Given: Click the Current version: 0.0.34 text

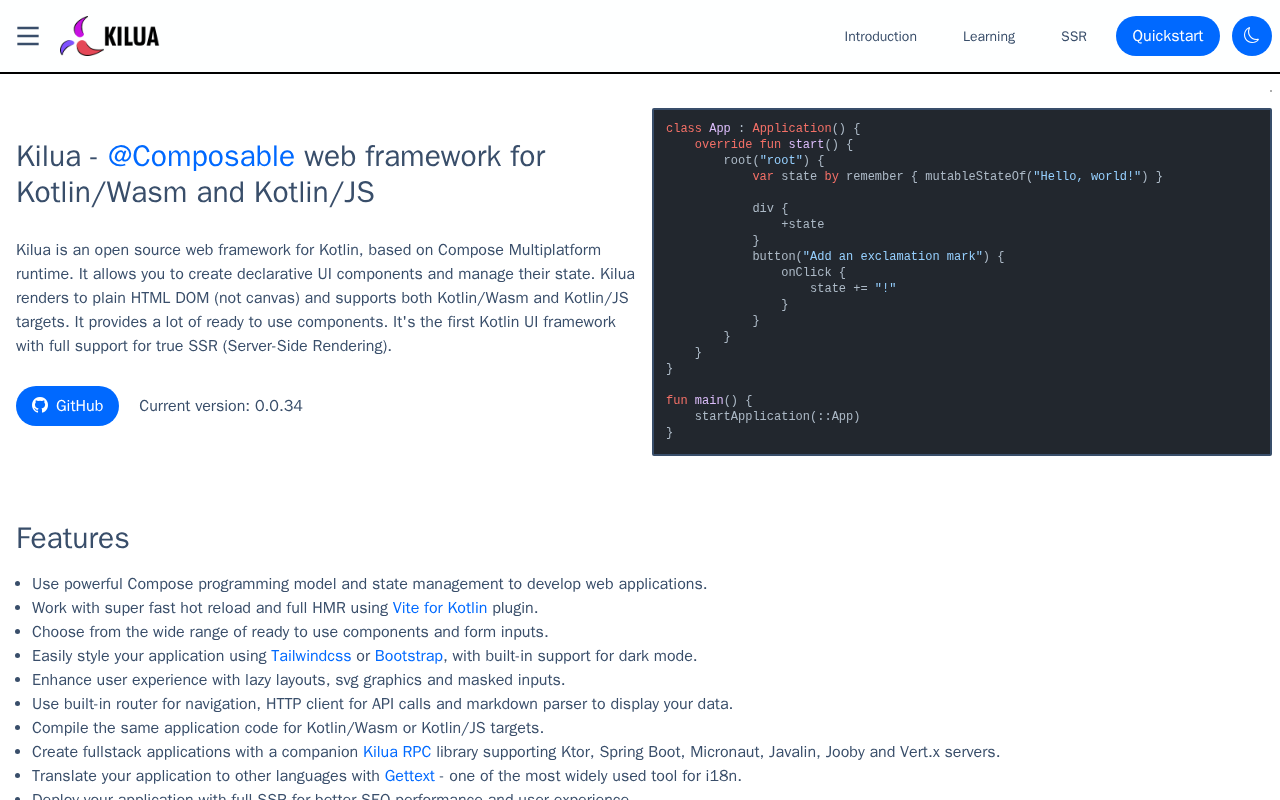Looking at the screenshot, I should point(221,406).
